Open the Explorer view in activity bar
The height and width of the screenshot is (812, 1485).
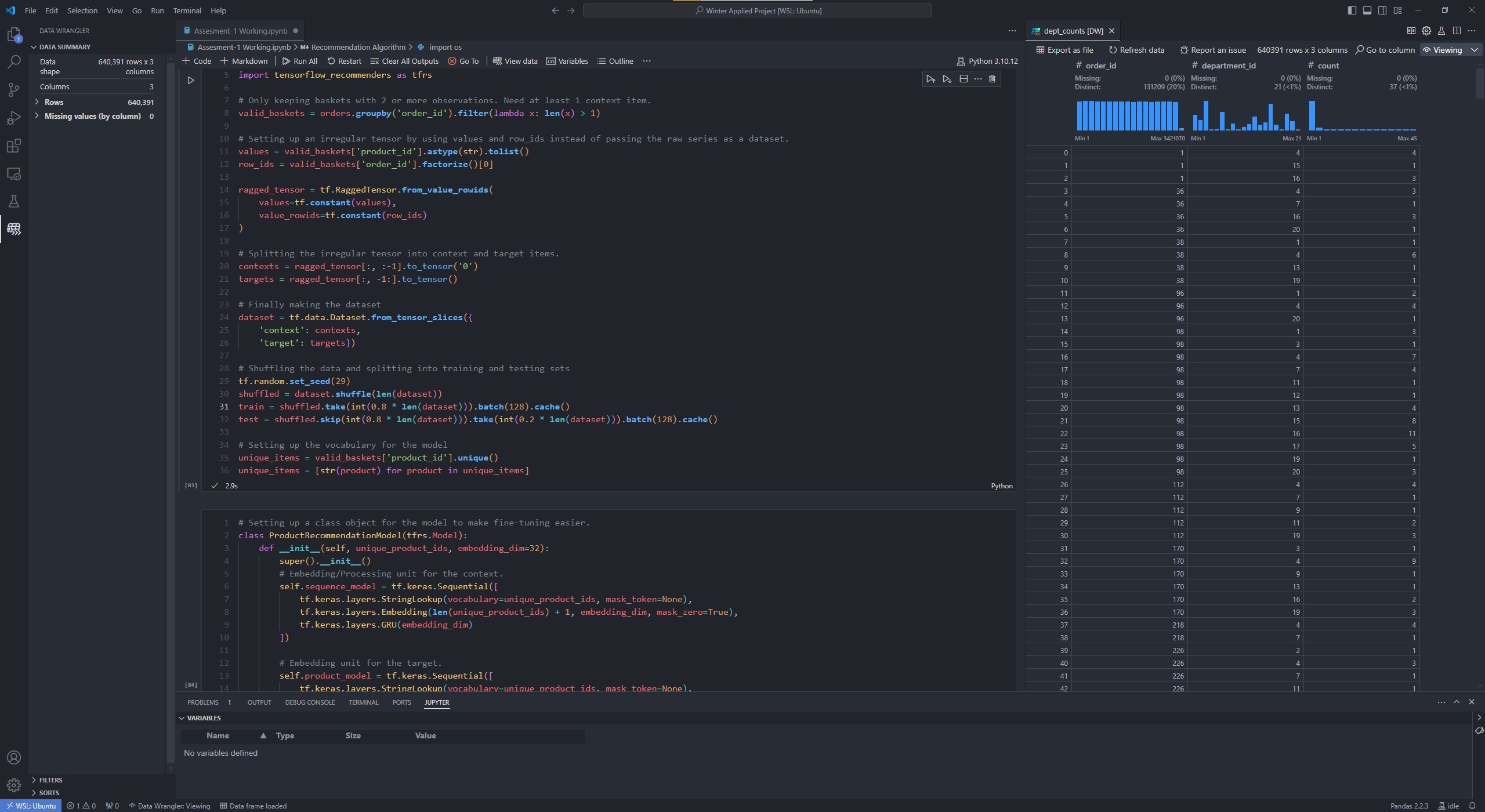click(14, 35)
